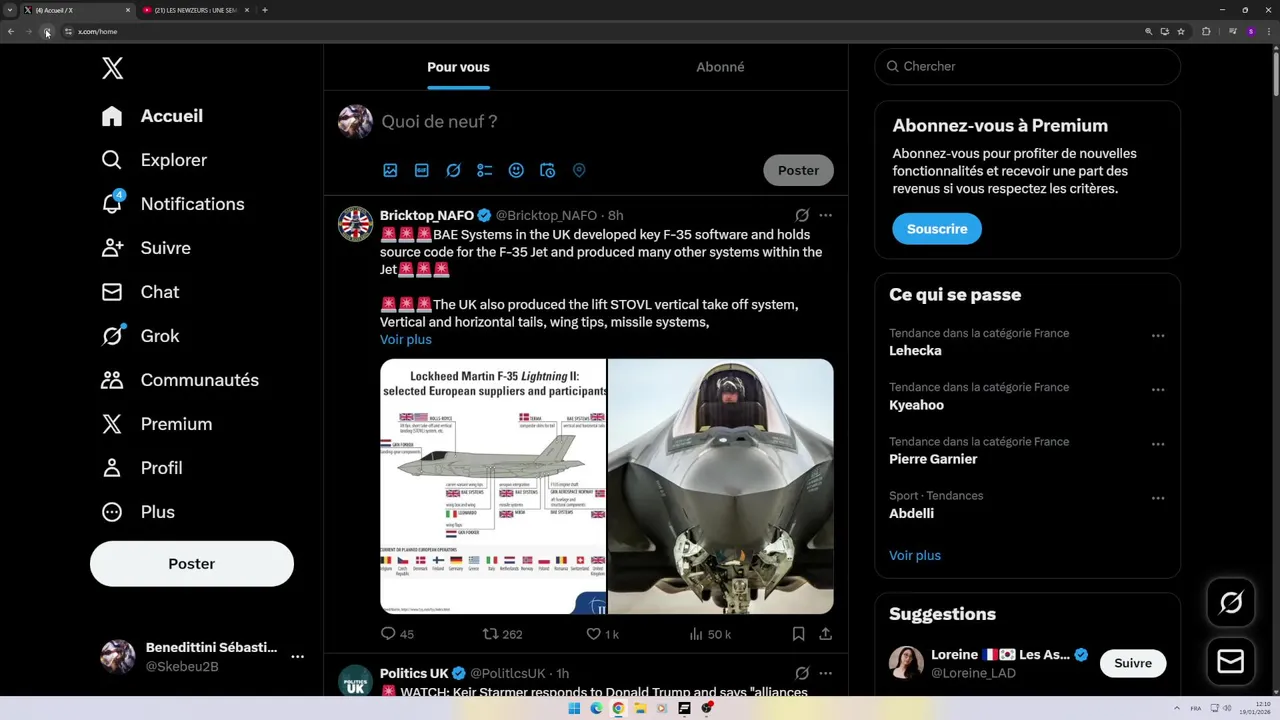
Task: Open Bricktop_NAFO avatar
Action: pos(355,224)
